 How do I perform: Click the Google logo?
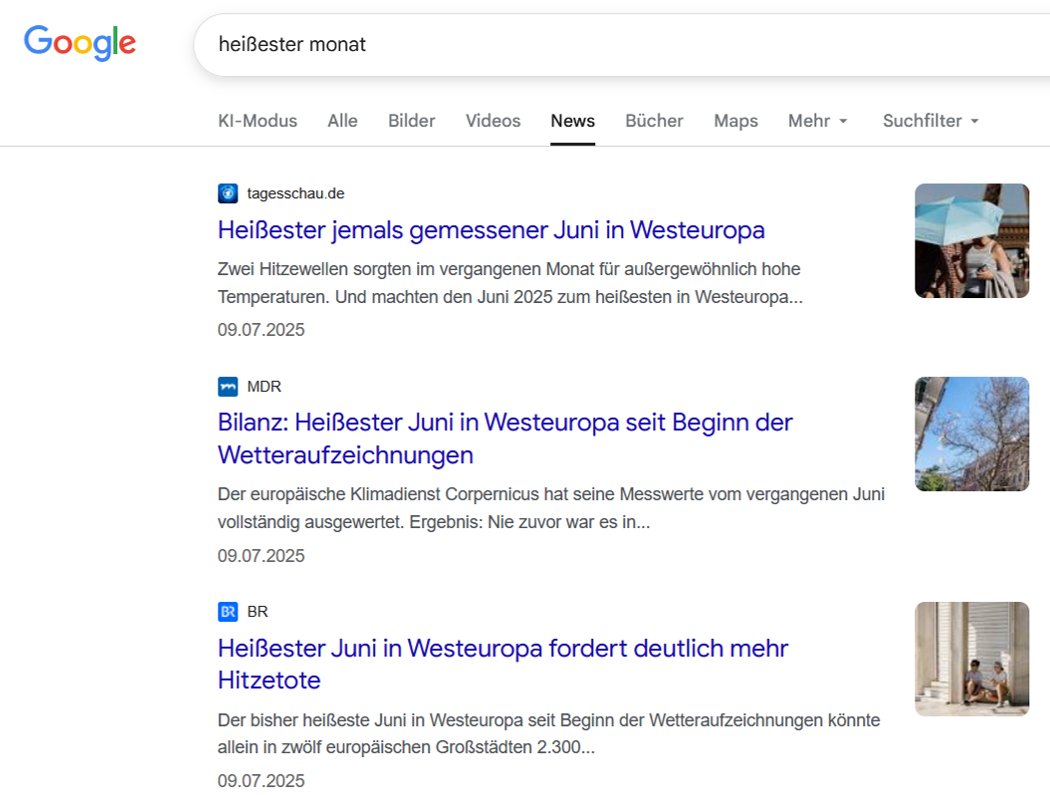tap(80, 42)
